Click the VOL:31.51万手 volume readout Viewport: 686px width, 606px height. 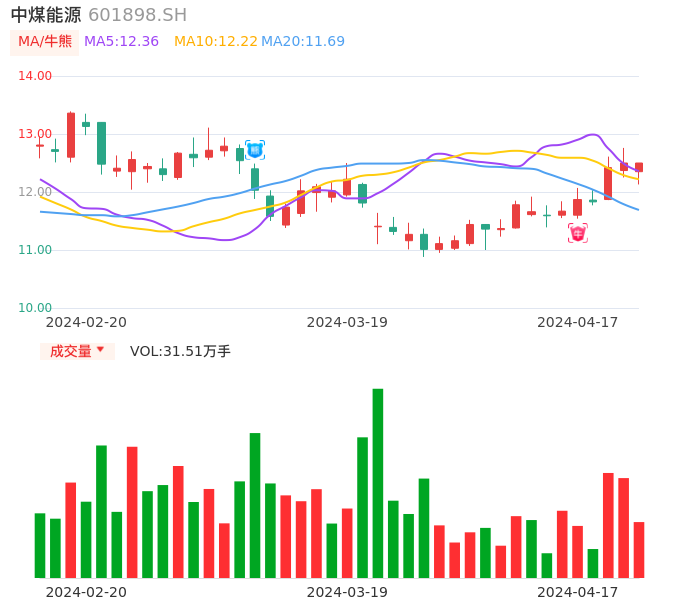[180, 351]
